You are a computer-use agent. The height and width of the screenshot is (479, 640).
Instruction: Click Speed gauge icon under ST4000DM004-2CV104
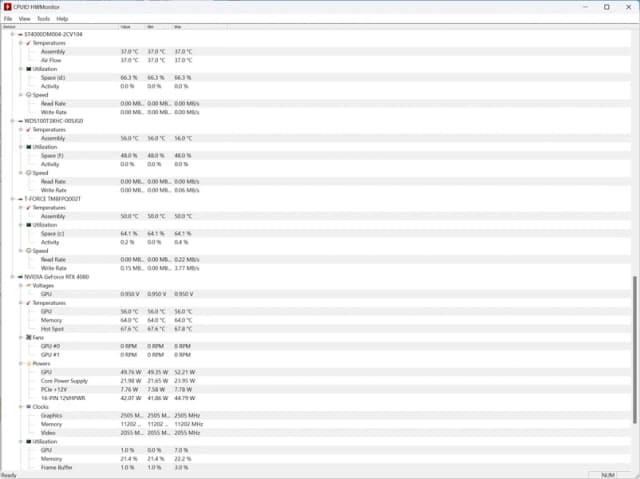pos(29,95)
